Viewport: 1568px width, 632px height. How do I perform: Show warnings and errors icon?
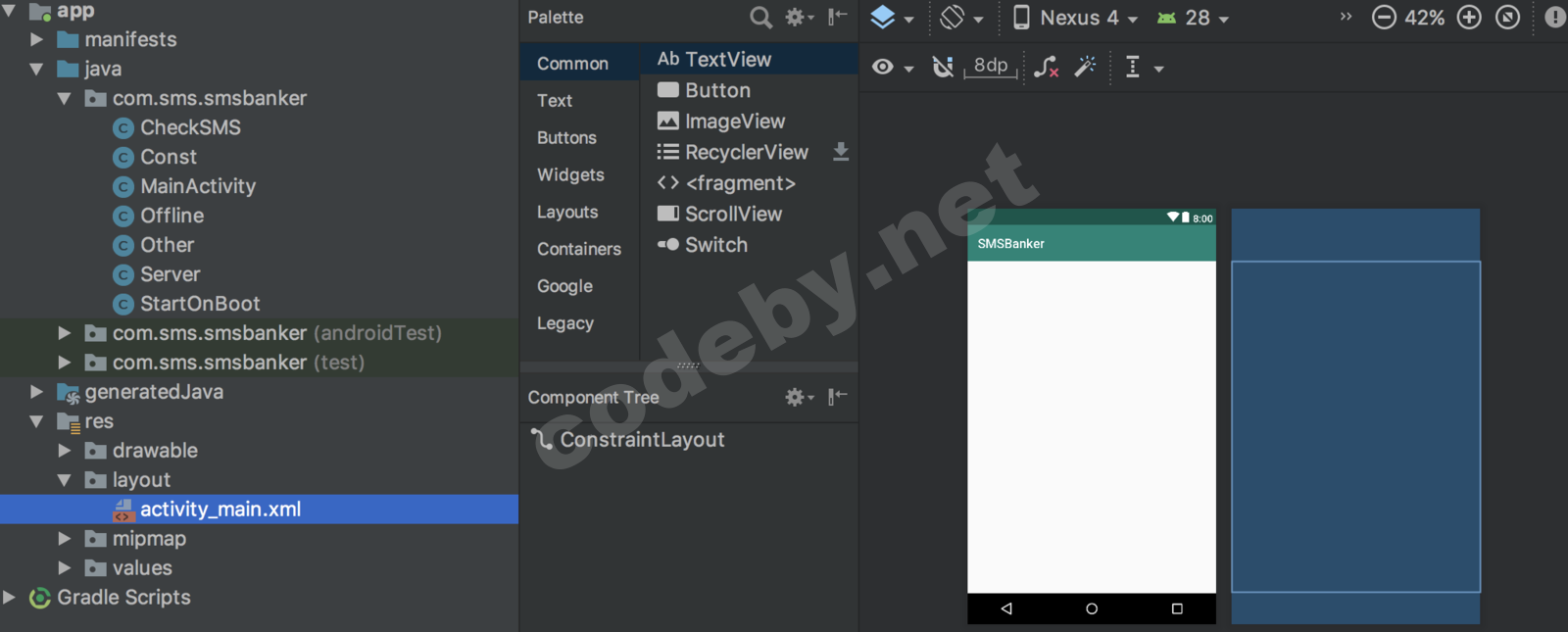[1554, 18]
